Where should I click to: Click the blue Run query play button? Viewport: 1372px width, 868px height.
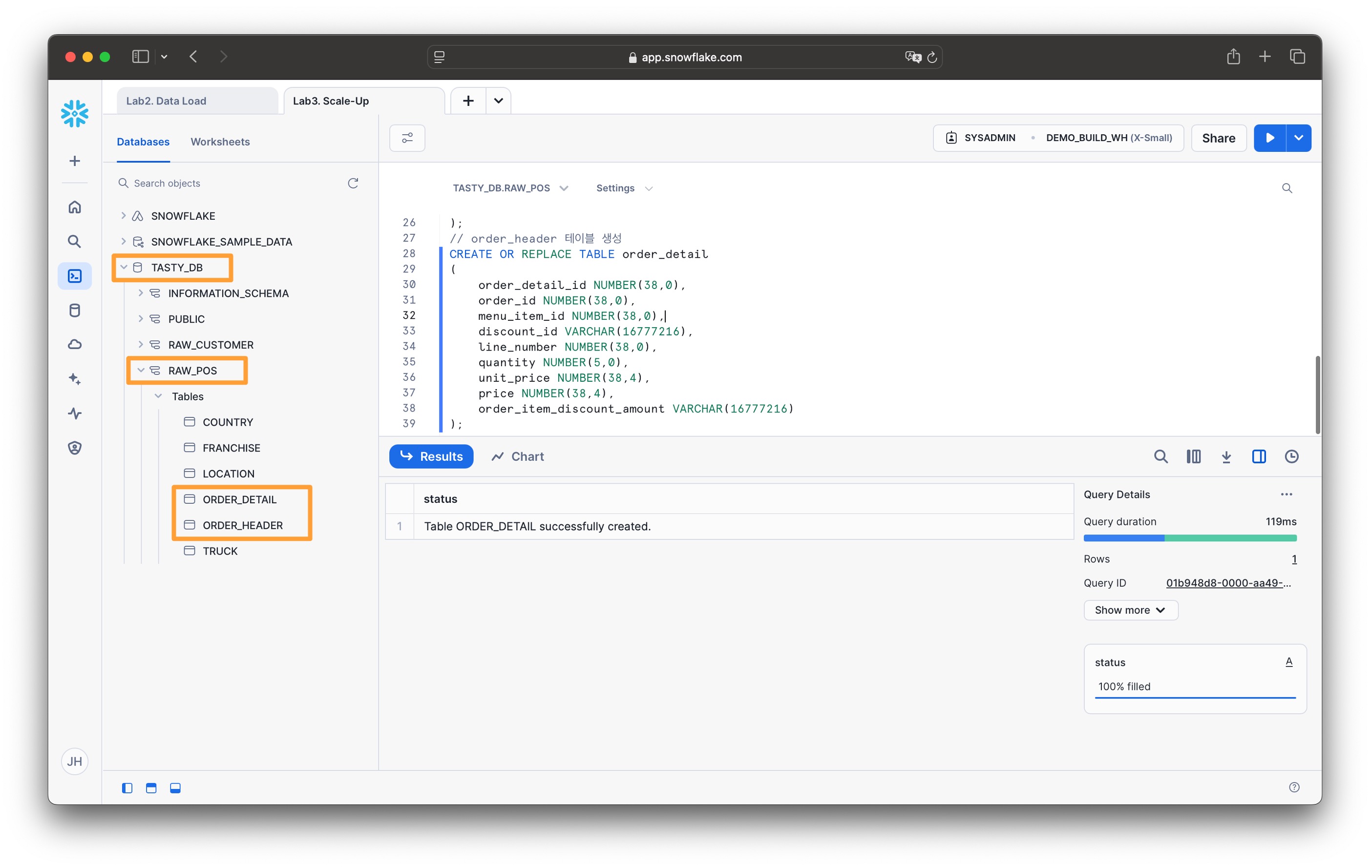1269,138
